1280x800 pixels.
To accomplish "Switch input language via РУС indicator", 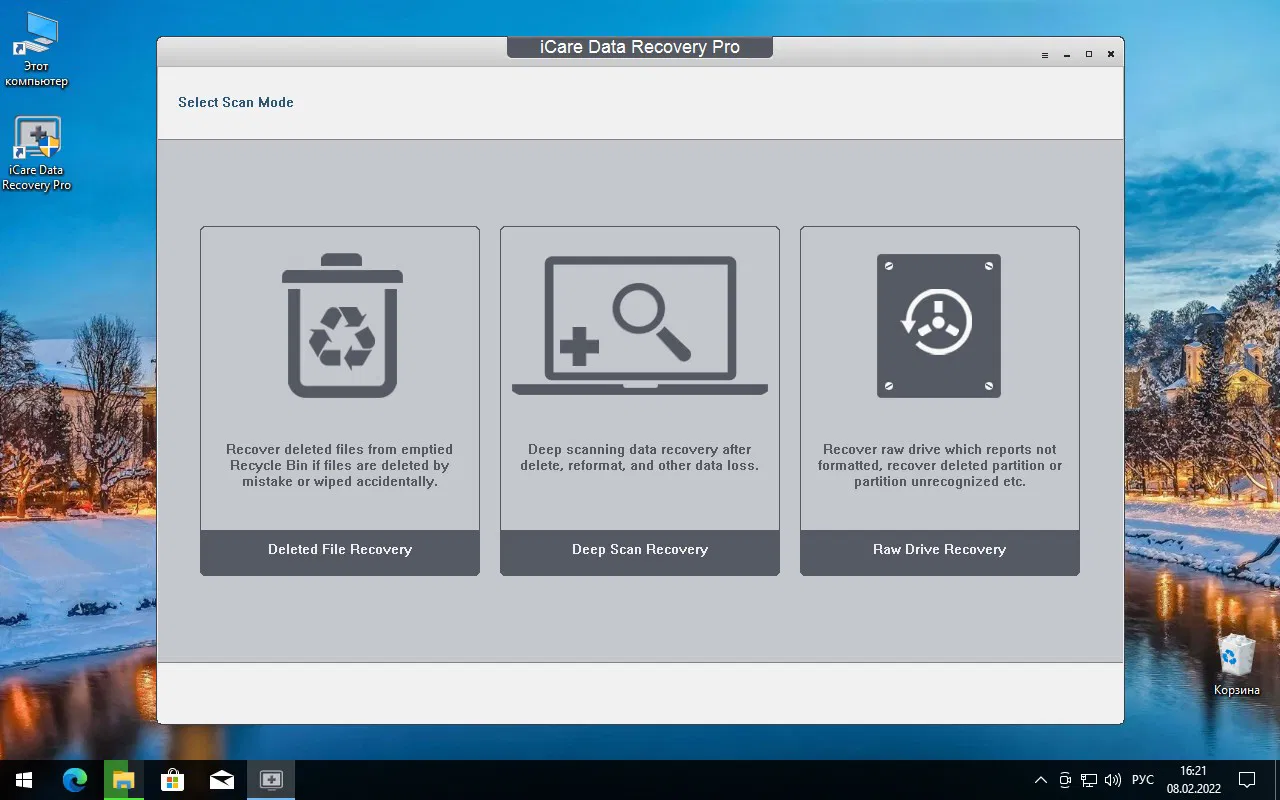I will pos(1142,780).
